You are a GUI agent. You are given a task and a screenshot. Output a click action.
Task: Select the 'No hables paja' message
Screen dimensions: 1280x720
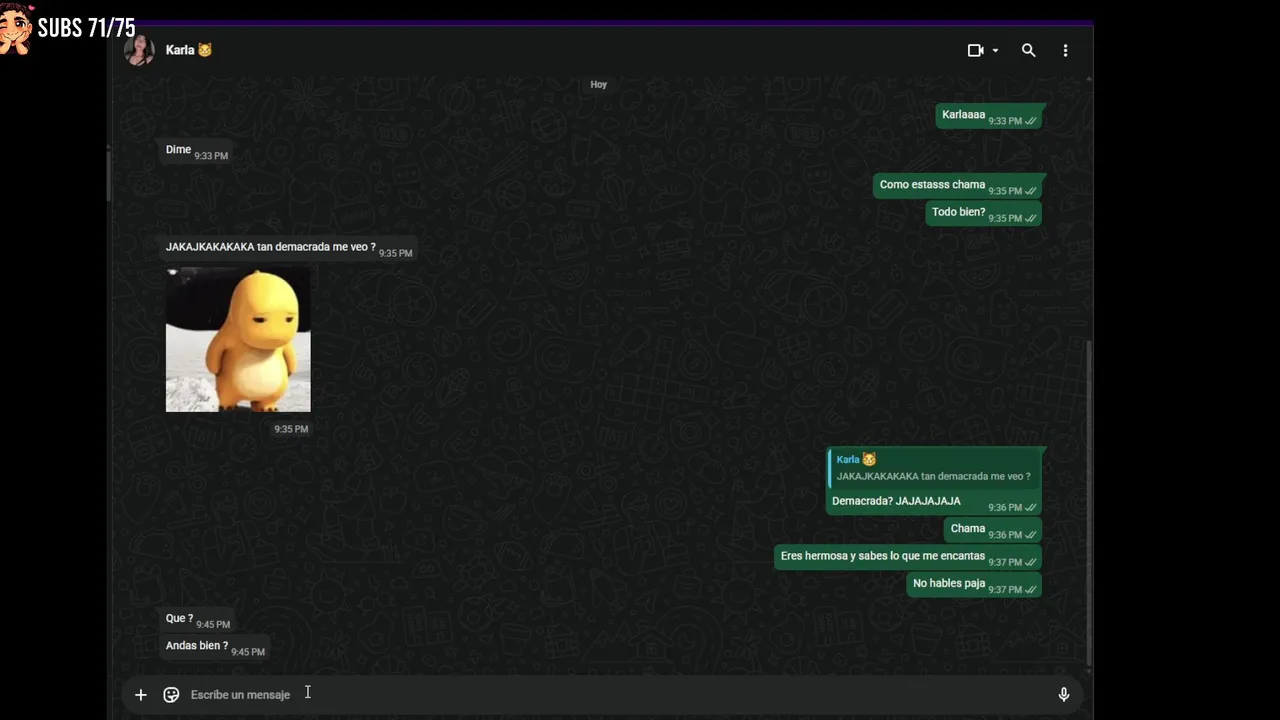coord(975,584)
